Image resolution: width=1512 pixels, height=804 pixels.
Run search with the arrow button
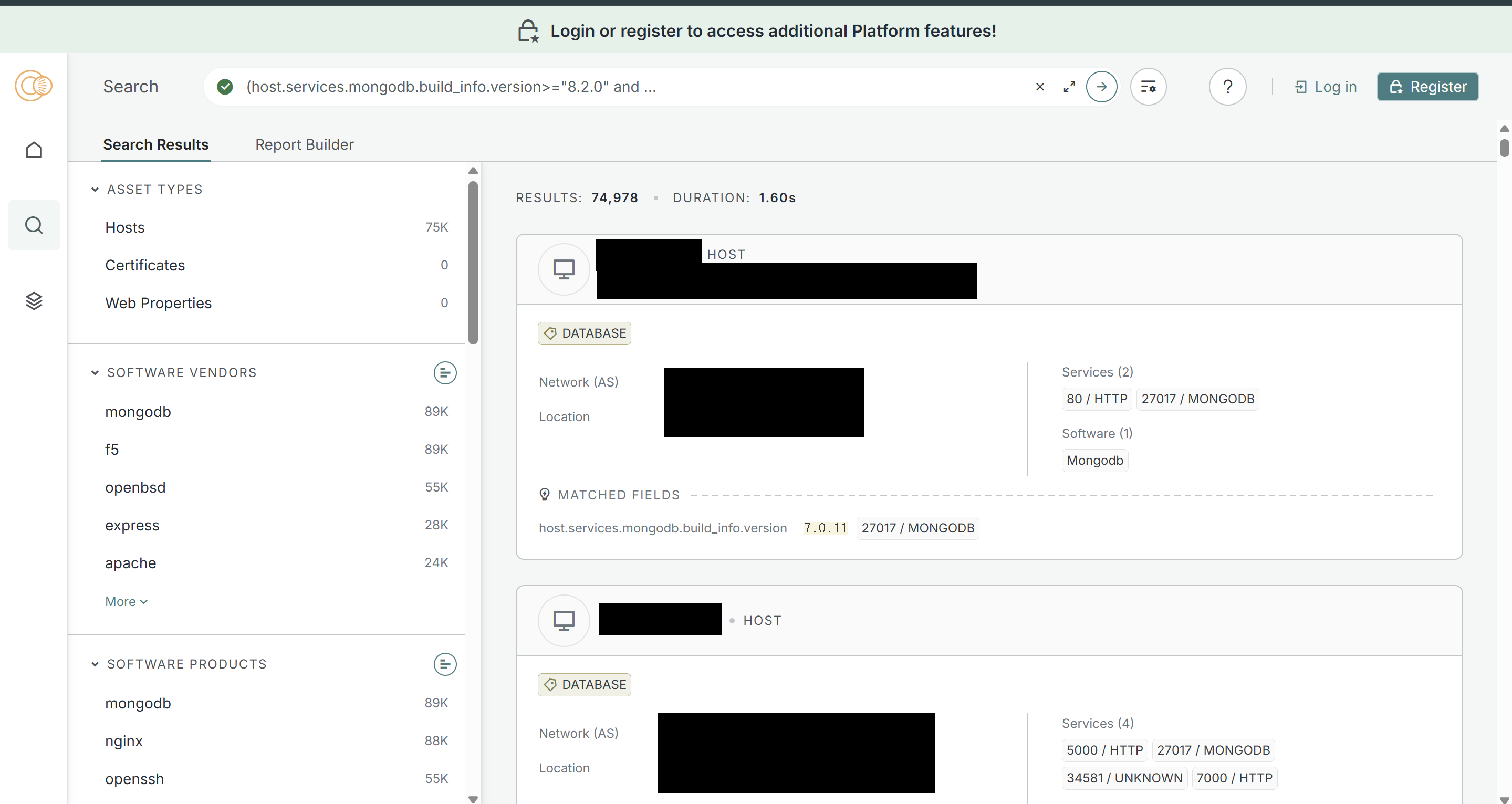(1101, 87)
